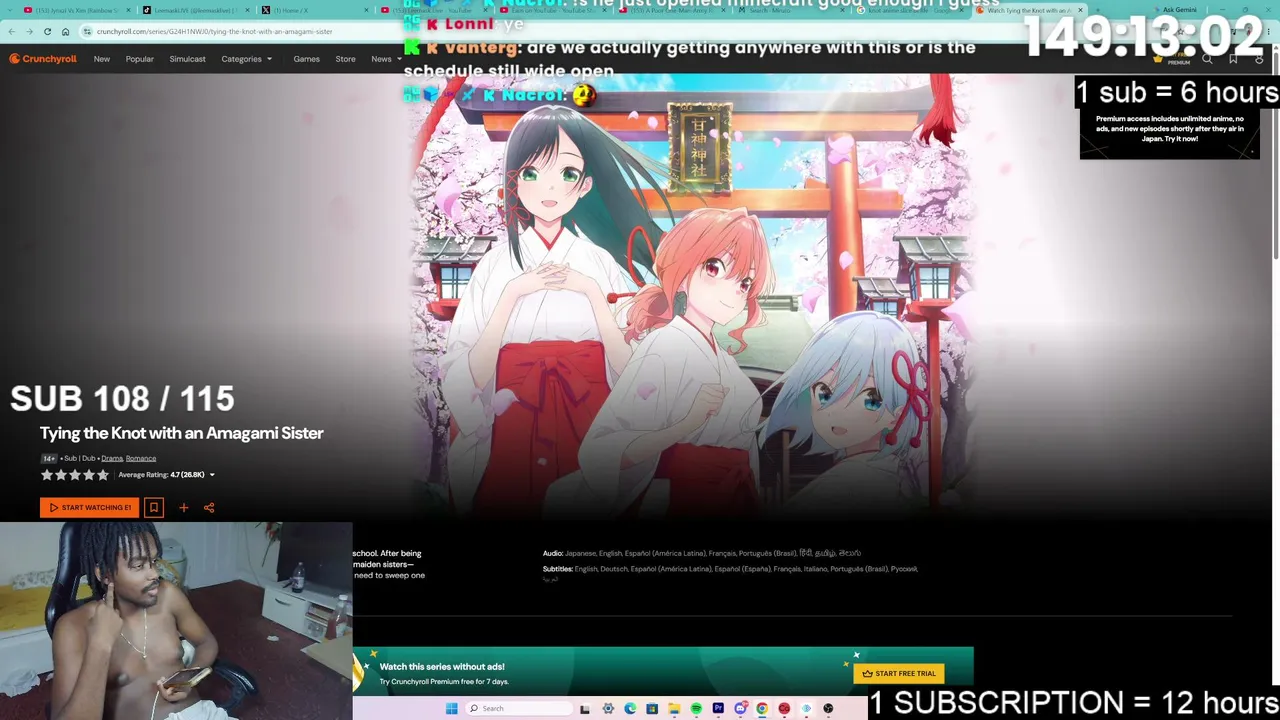Click Start Free Trial button
Viewport: 1280px width, 720px height.
pos(899,674)
